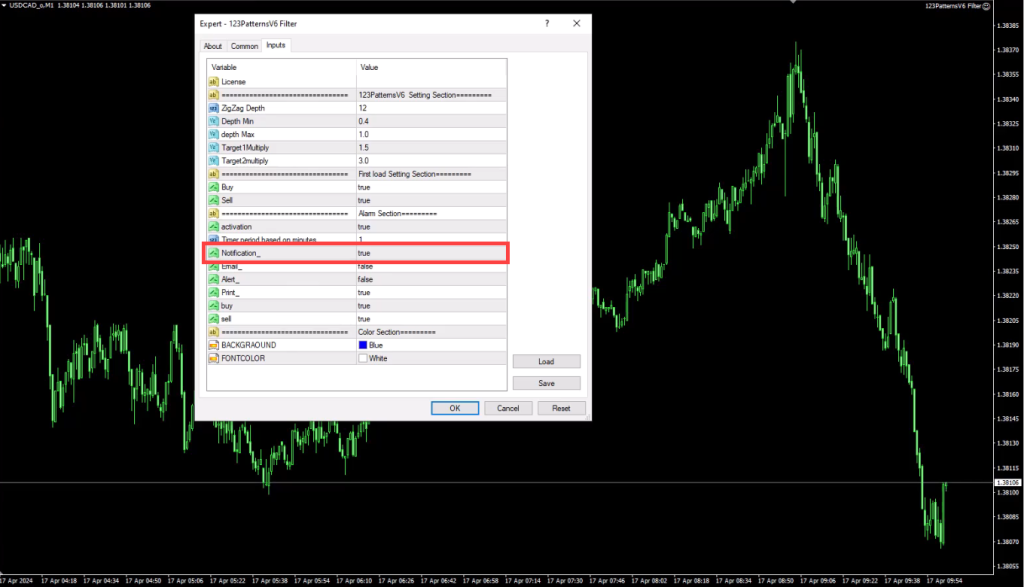The image size is (1024, 587).
Task: Toggle the Alert_ false value
Action: [x=430, y=280]
